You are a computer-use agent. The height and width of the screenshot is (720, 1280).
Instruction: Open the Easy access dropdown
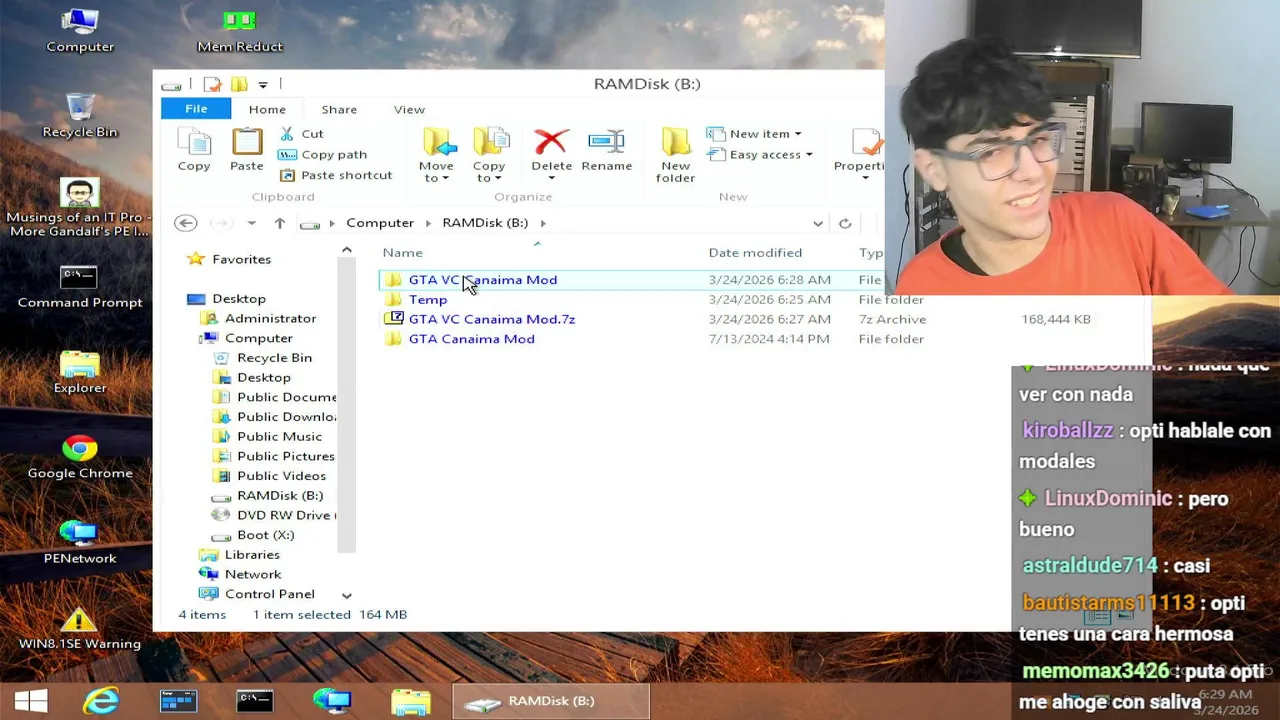click(x=760, y=154)
